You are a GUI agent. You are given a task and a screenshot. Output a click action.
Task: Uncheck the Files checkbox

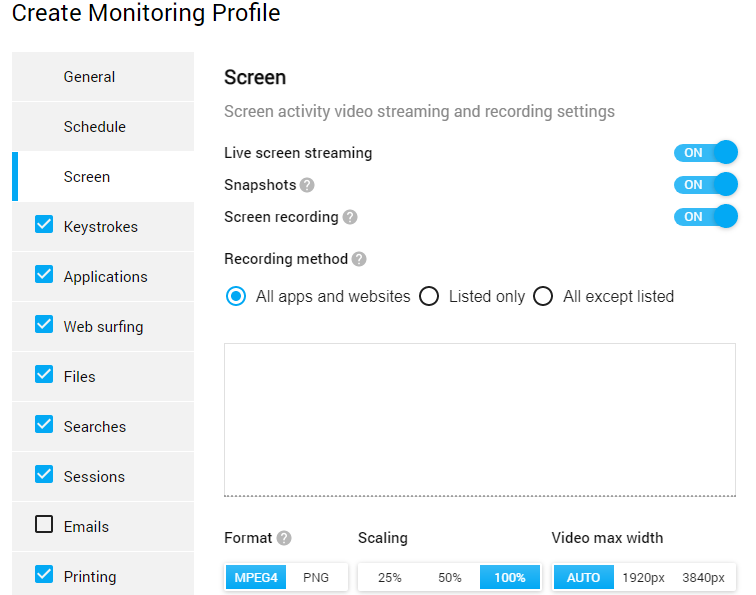44,374
